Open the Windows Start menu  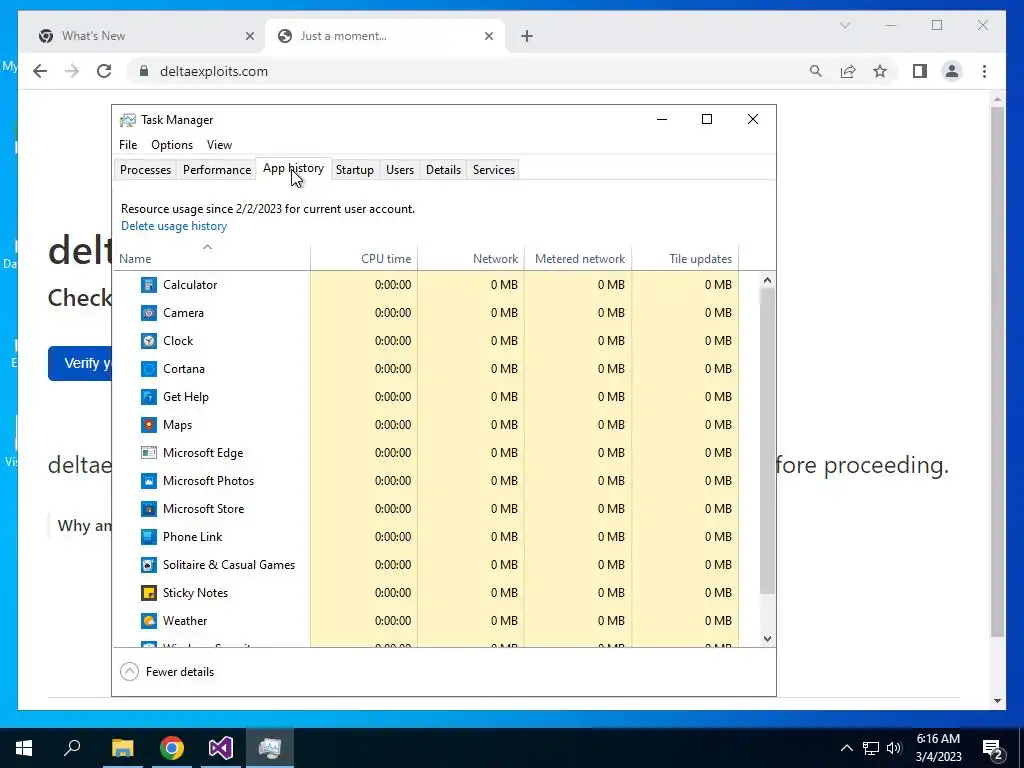[24, 748]
